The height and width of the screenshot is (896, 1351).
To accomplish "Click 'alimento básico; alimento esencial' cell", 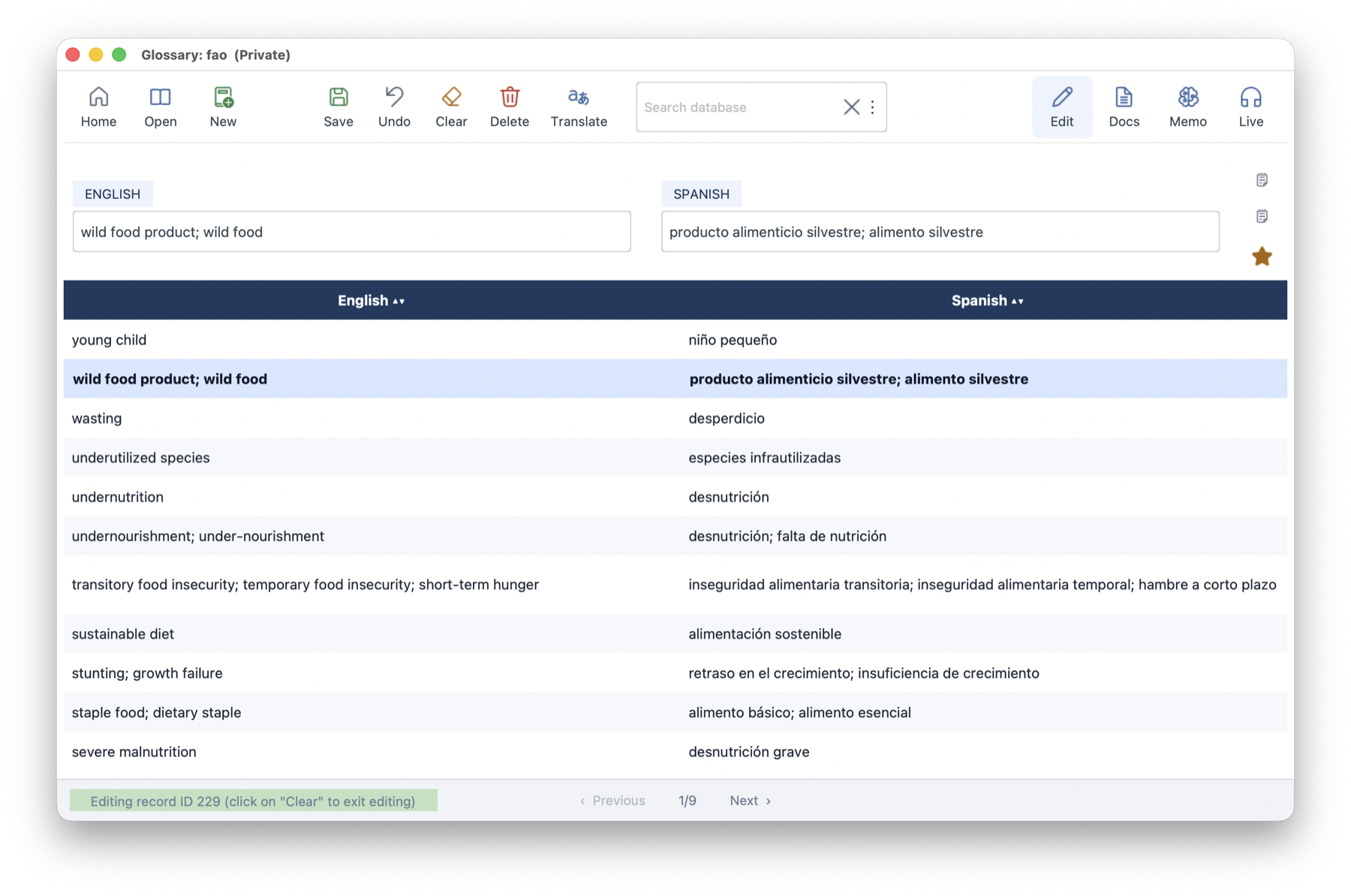I will point(799,712).
